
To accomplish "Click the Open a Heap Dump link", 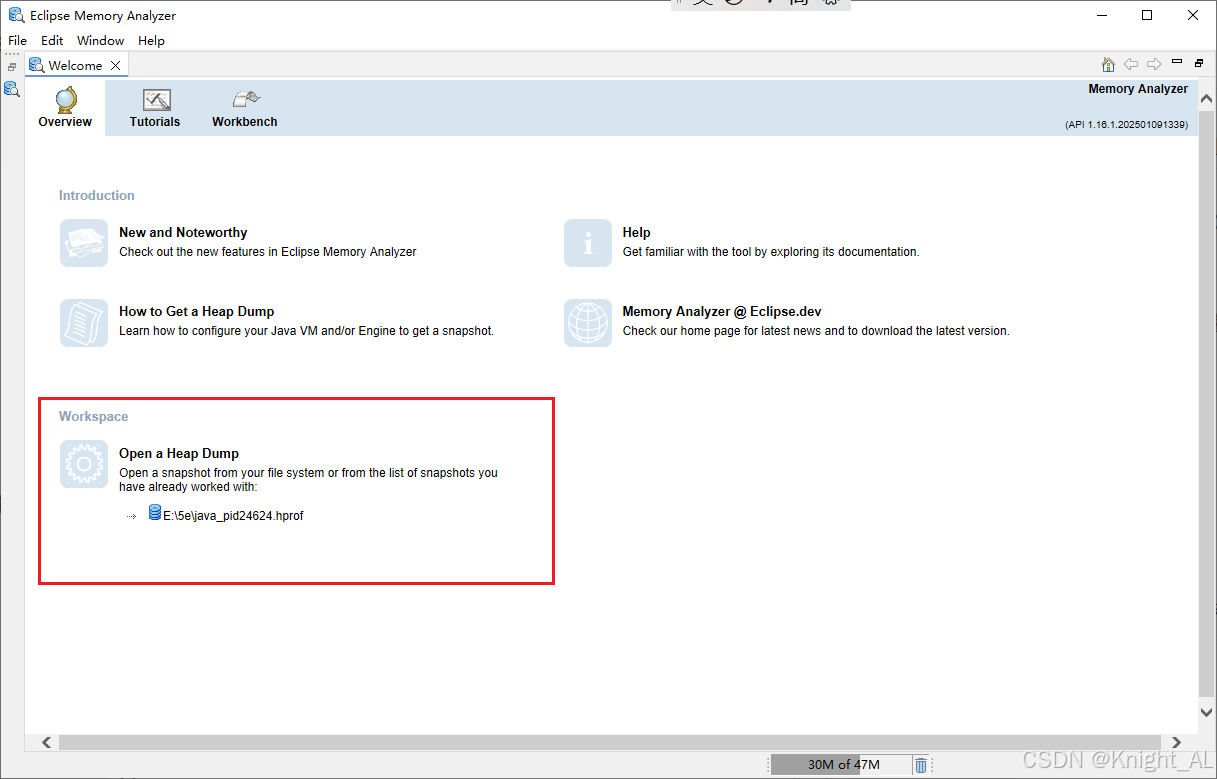I will coord(179,454).
